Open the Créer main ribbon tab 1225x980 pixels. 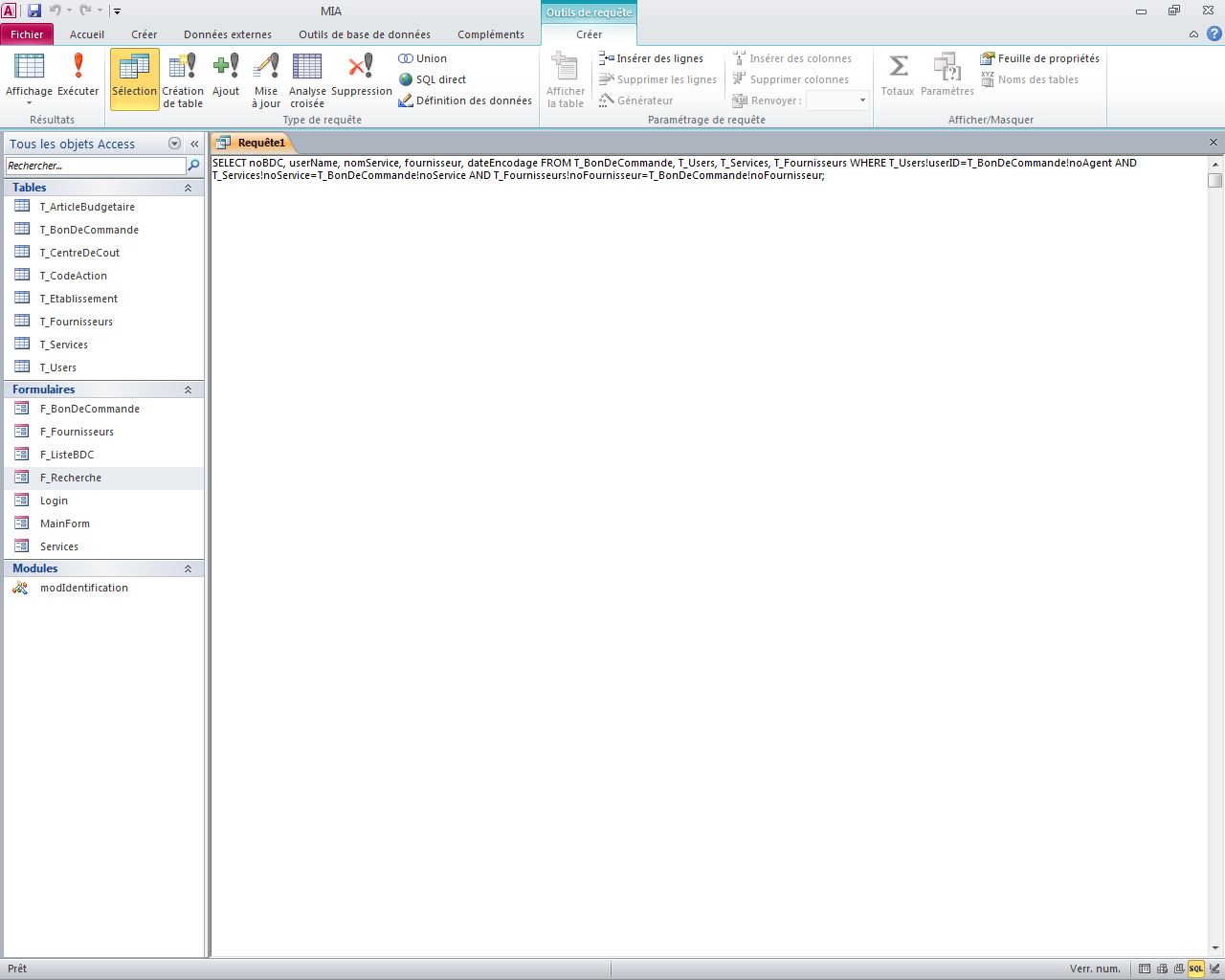(145, 33)
